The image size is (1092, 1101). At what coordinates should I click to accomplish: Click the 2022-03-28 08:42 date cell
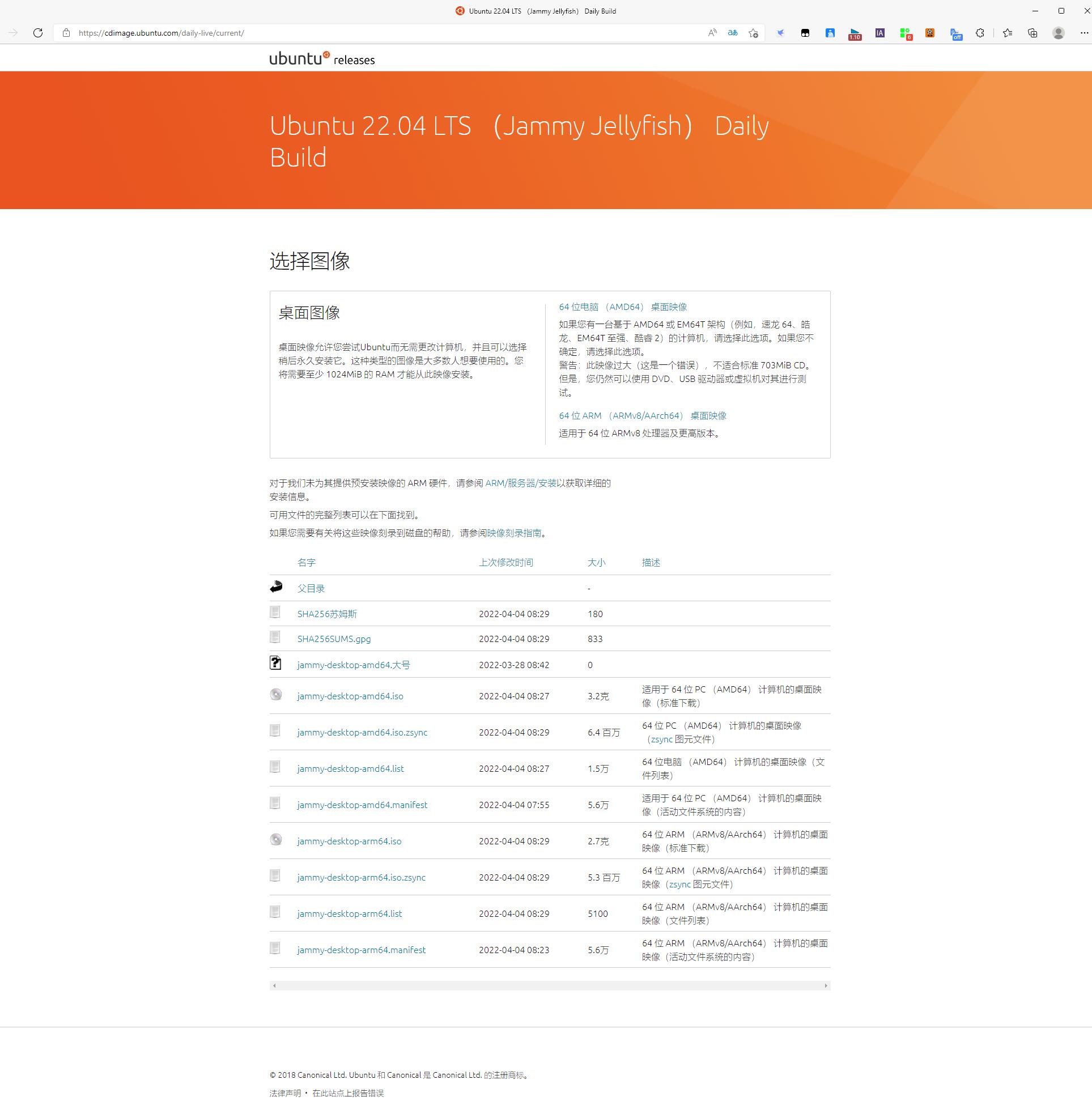[x=514, y=665]
